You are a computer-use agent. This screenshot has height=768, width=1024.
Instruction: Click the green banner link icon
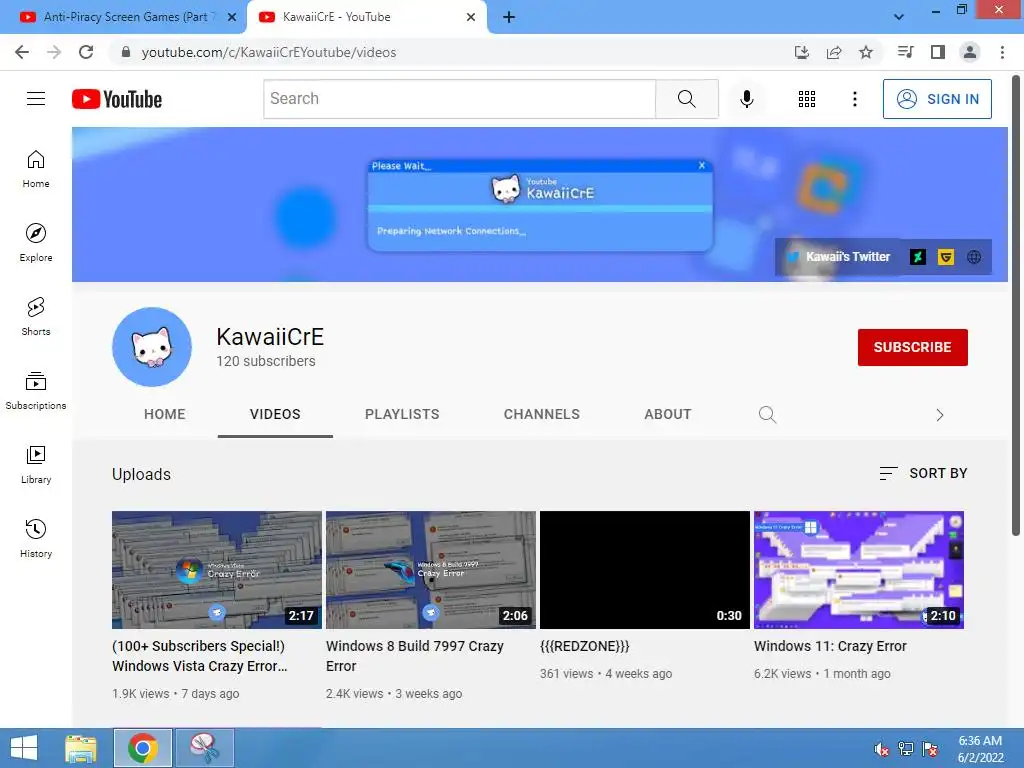(x=918, y=257)
